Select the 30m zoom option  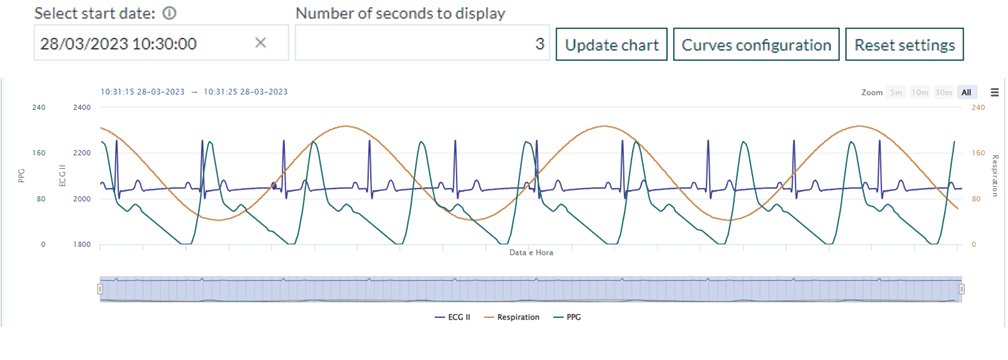(x=943, y=93)
